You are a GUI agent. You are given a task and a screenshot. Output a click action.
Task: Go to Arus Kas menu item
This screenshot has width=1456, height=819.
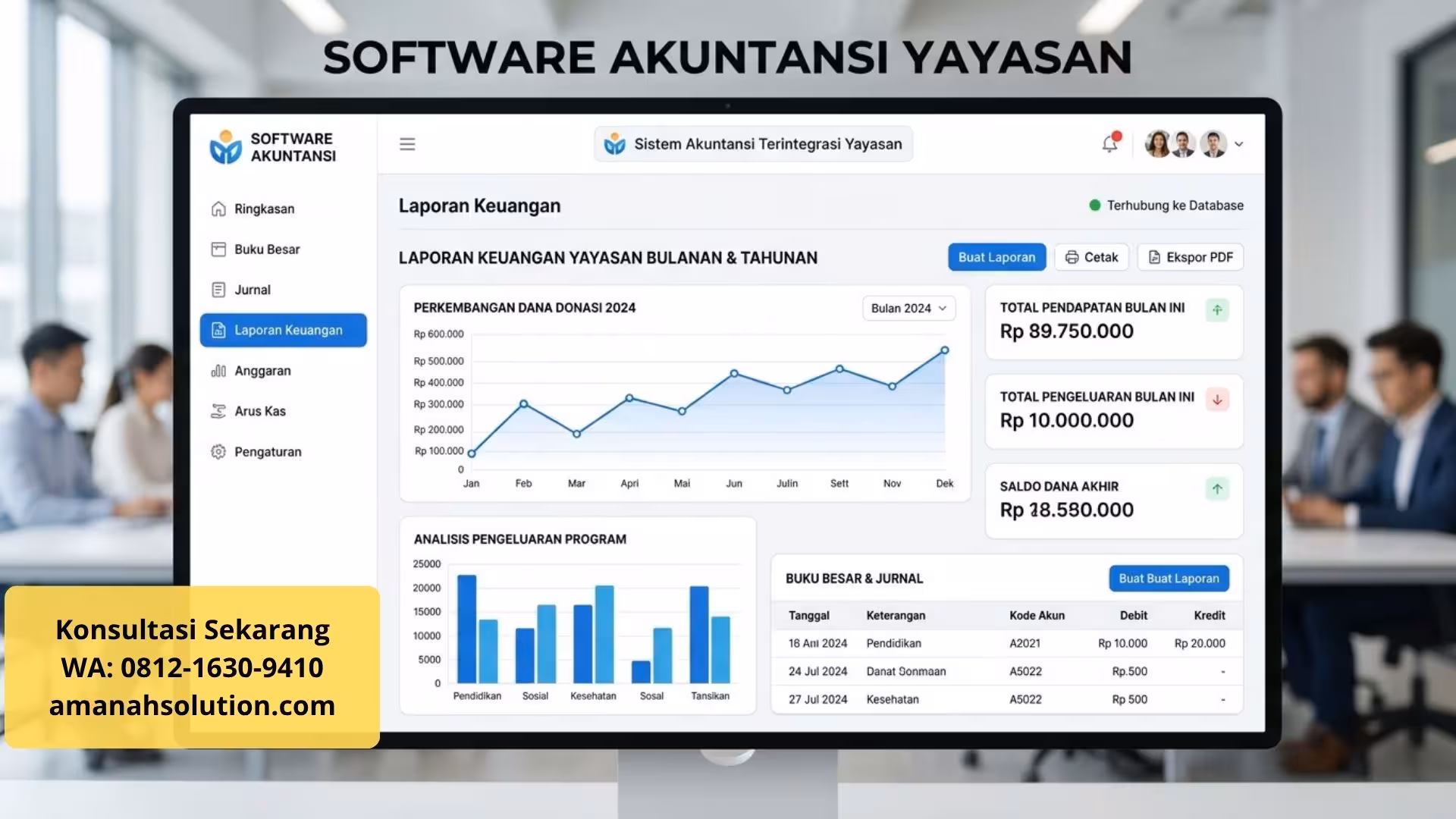point(260,411)
